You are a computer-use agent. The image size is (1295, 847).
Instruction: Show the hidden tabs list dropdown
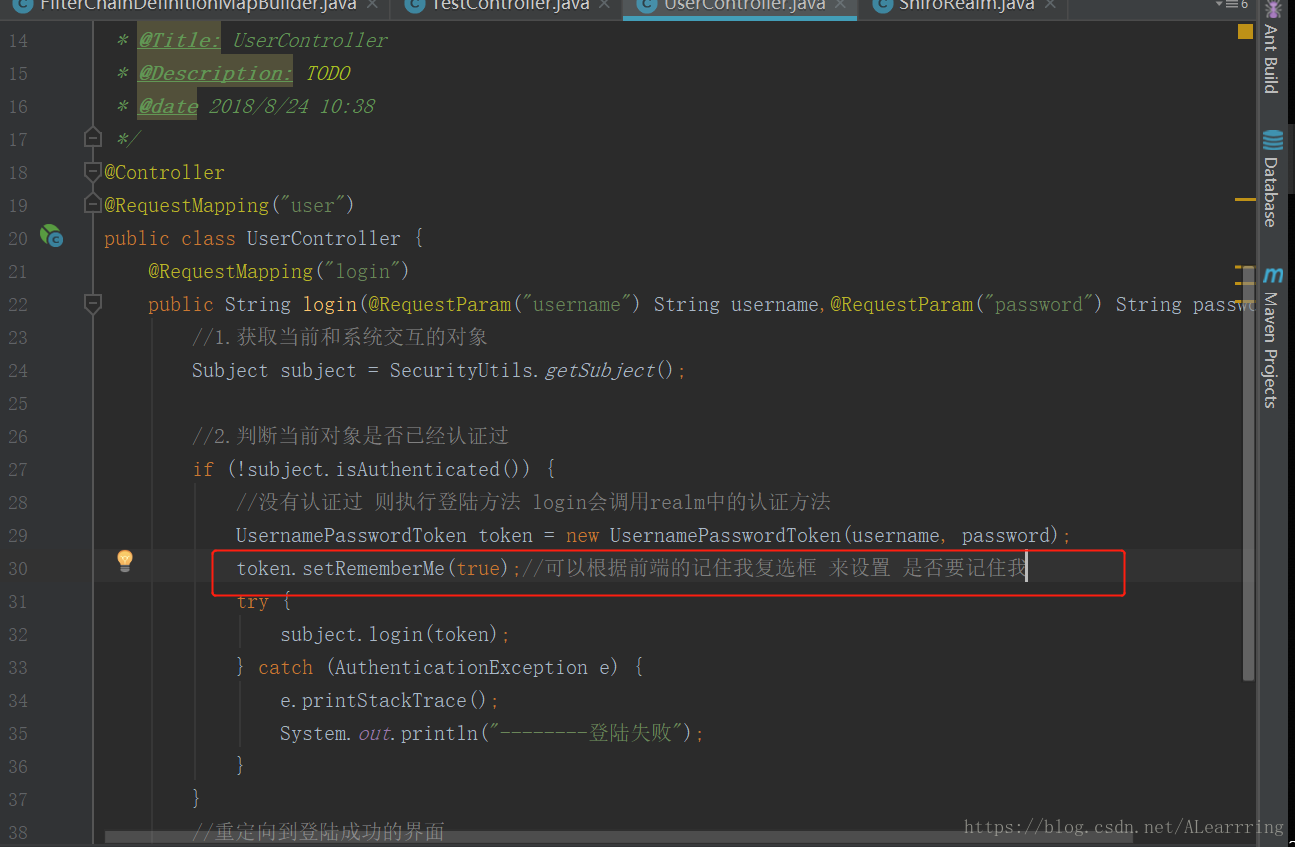coord(1231,5)
